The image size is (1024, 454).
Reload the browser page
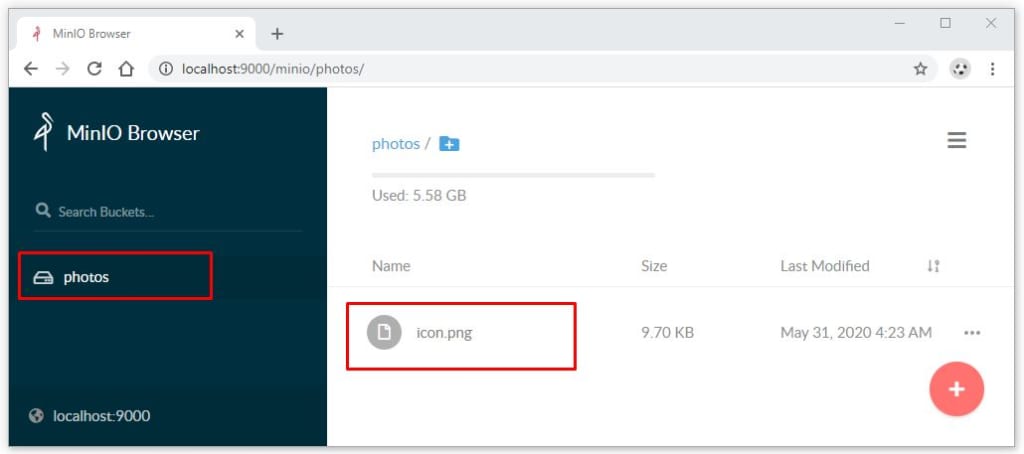click(x=94, y=69)
